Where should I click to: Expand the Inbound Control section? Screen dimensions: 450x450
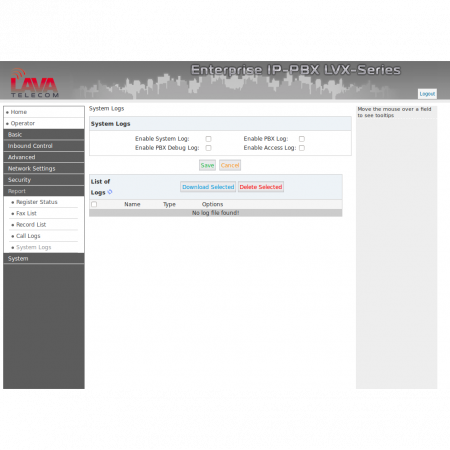pos(44,146)
